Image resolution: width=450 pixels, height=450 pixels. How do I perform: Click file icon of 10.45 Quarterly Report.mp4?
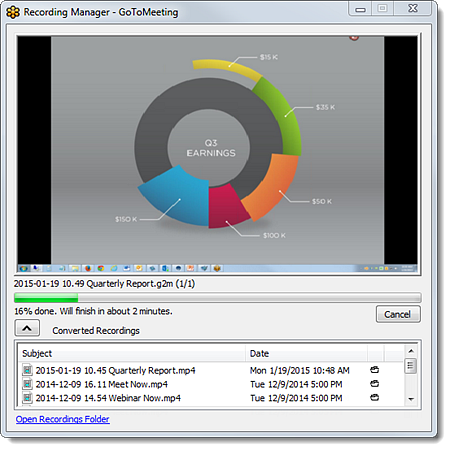pos(27,370)
